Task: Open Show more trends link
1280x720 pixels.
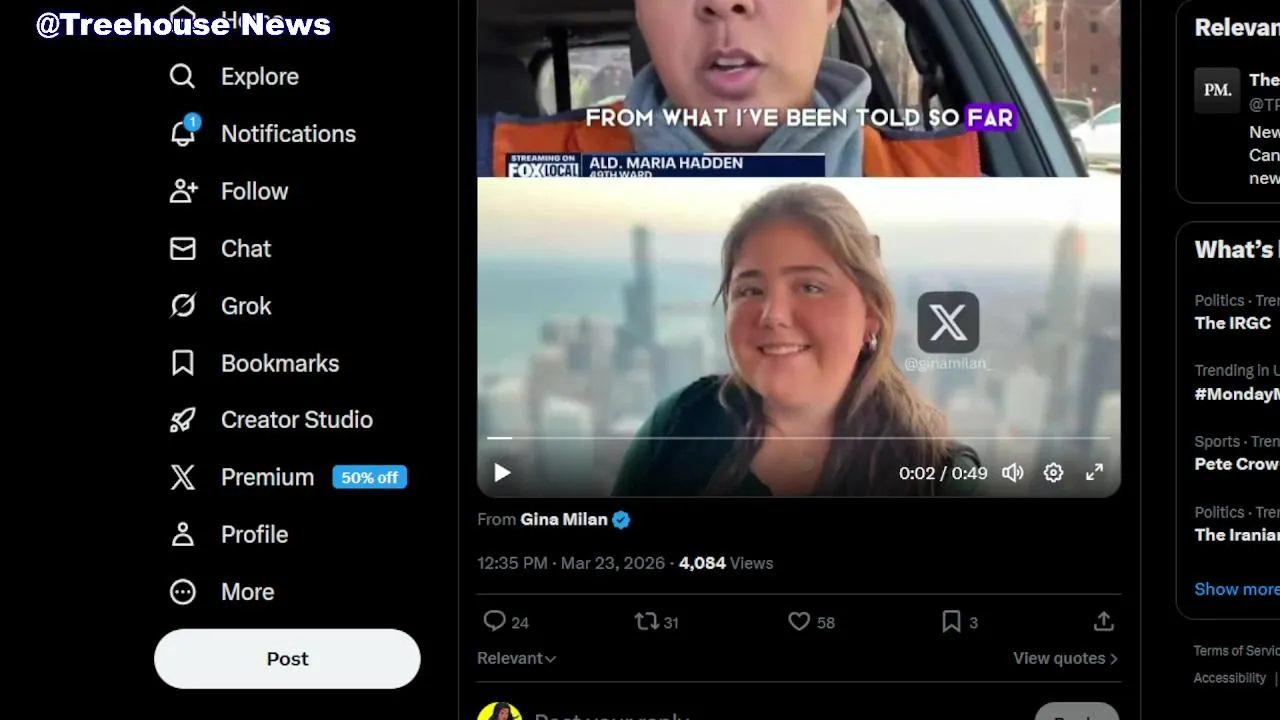Action: pos(1236,589)
